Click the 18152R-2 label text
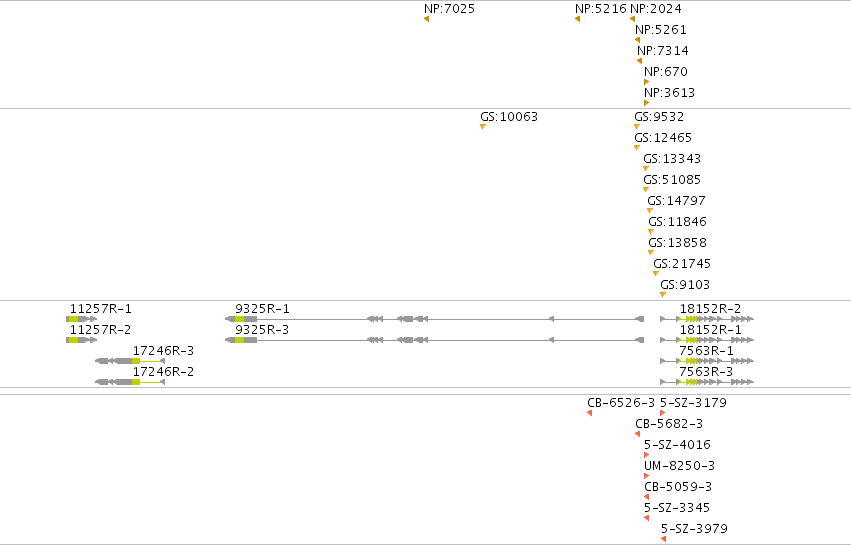 tap(710, 309)
